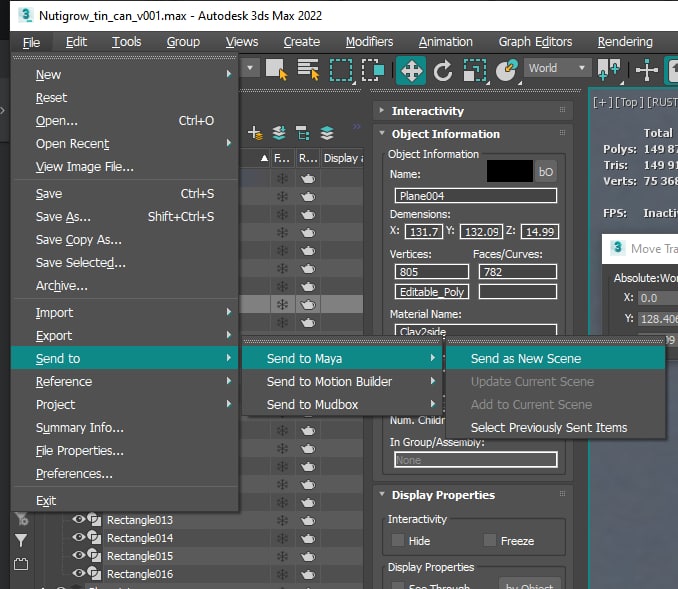Activate the Rotate tool

click(x=443, y=70)
